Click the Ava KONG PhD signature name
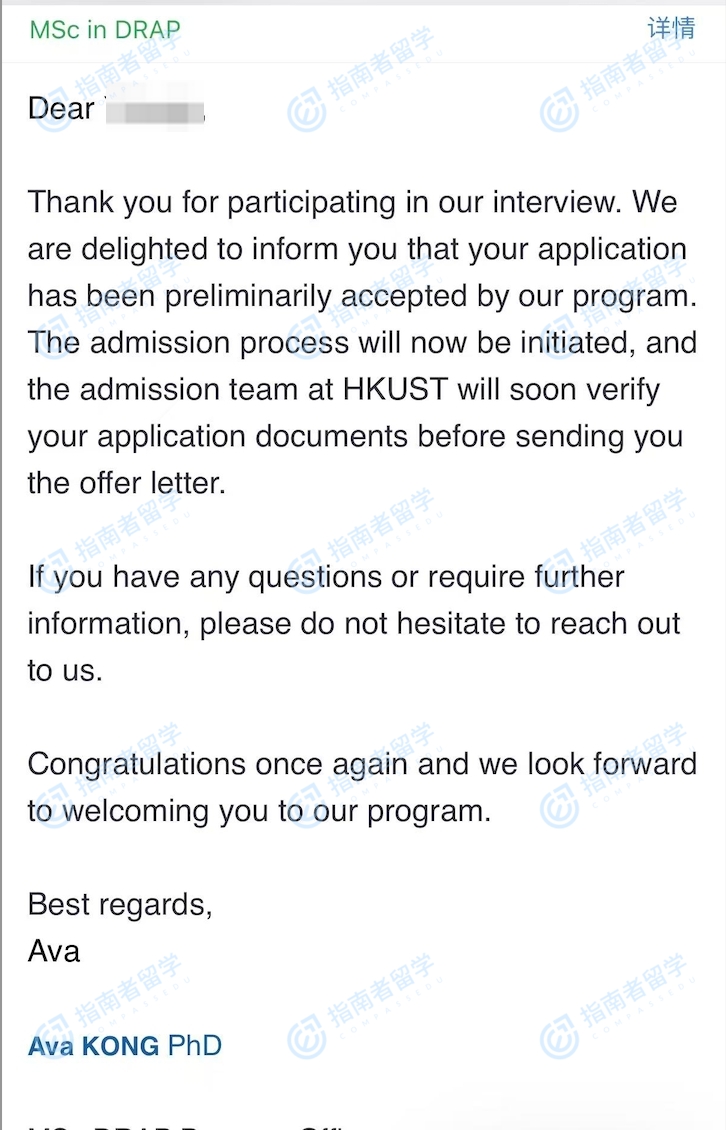The height and width of the screenshot is (1130, 726). (x=125, y=1046)
